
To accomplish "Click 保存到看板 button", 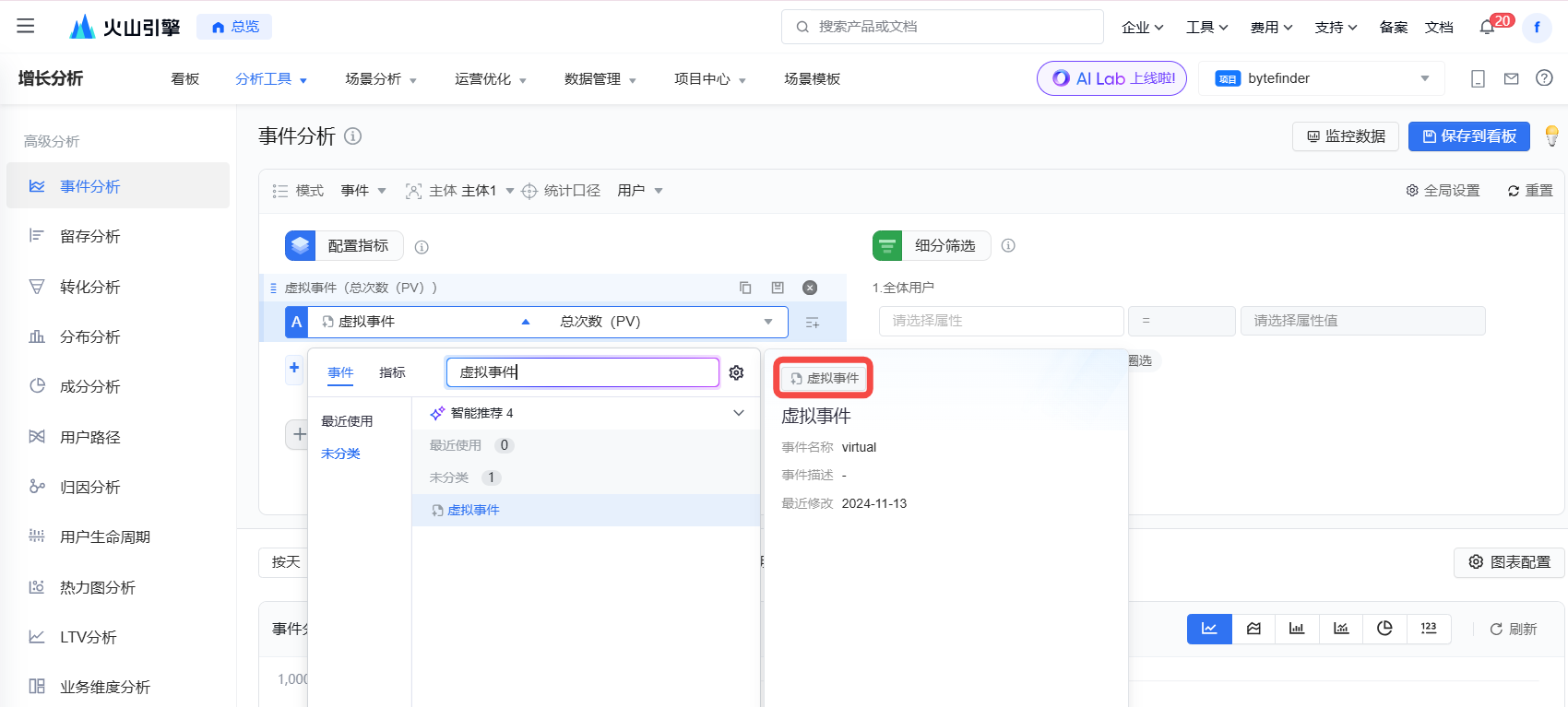I will click(x=1469, y=136).
